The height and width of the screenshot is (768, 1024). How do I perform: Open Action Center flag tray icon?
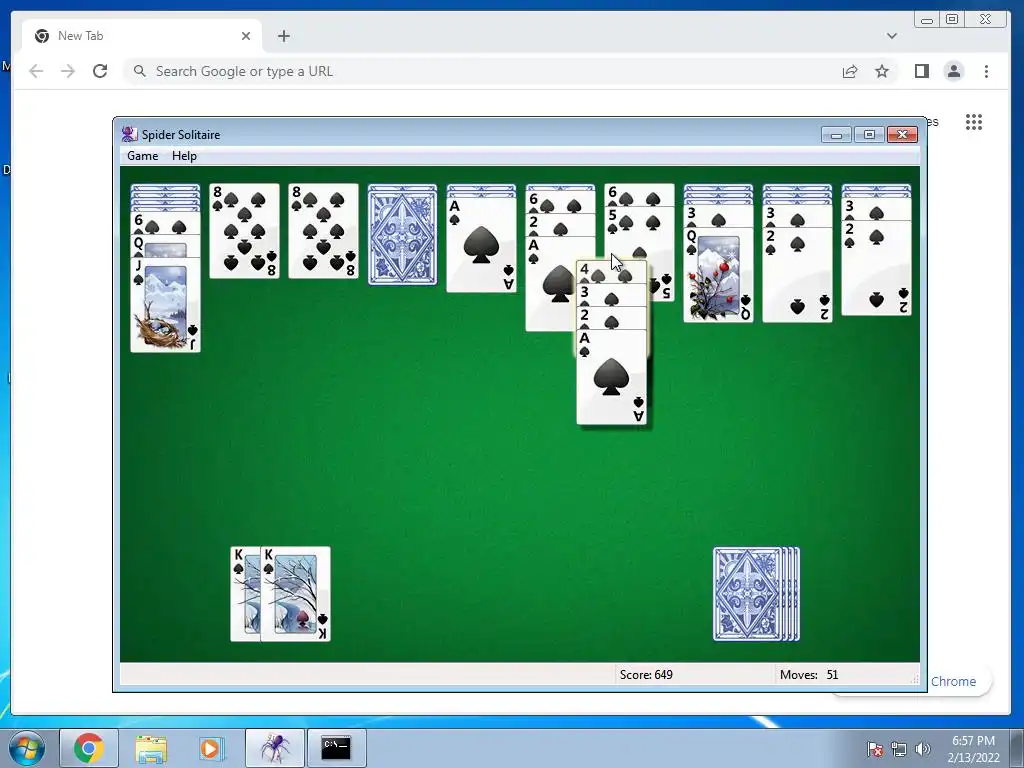[875, 749]
